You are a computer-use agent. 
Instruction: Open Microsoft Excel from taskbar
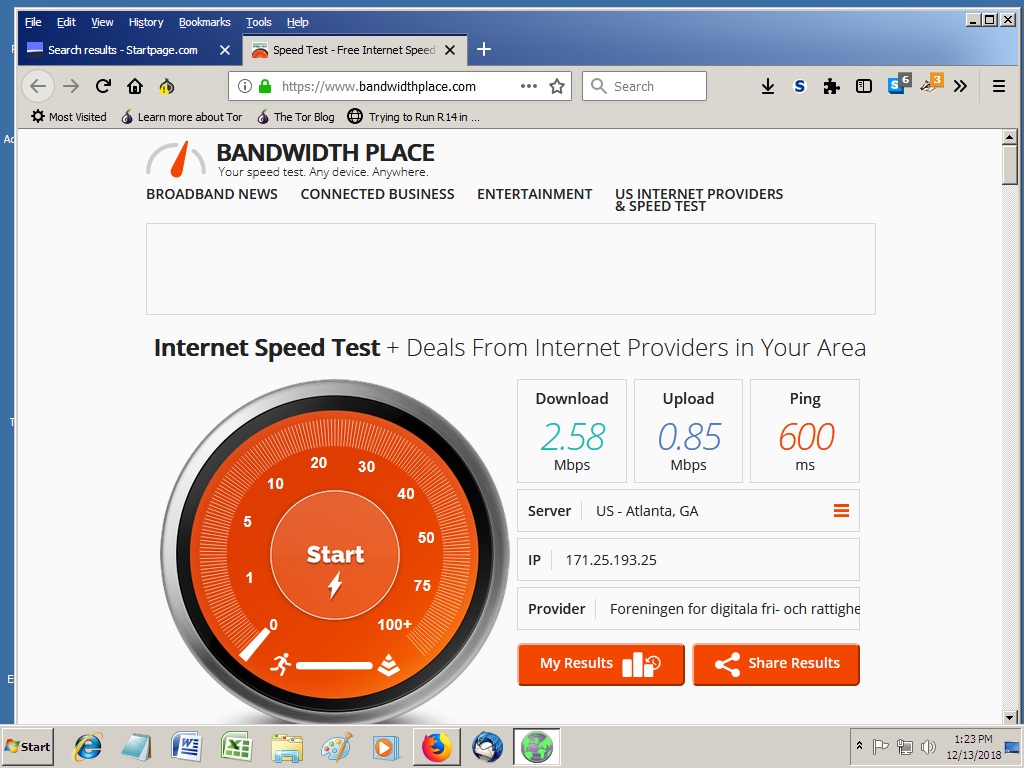click(236, 746)
